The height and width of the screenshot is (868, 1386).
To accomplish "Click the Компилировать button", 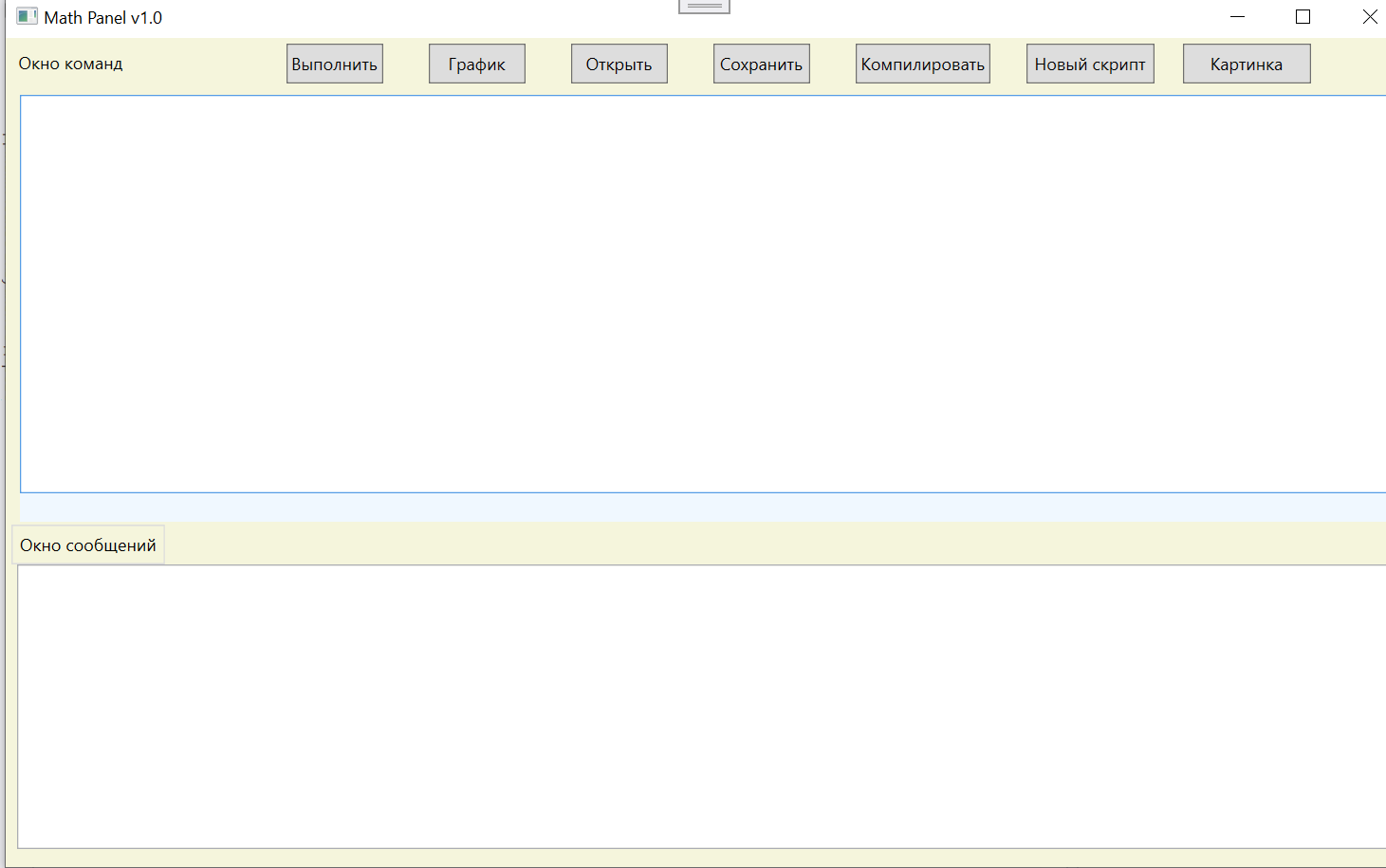I will (x=922, y=65).
